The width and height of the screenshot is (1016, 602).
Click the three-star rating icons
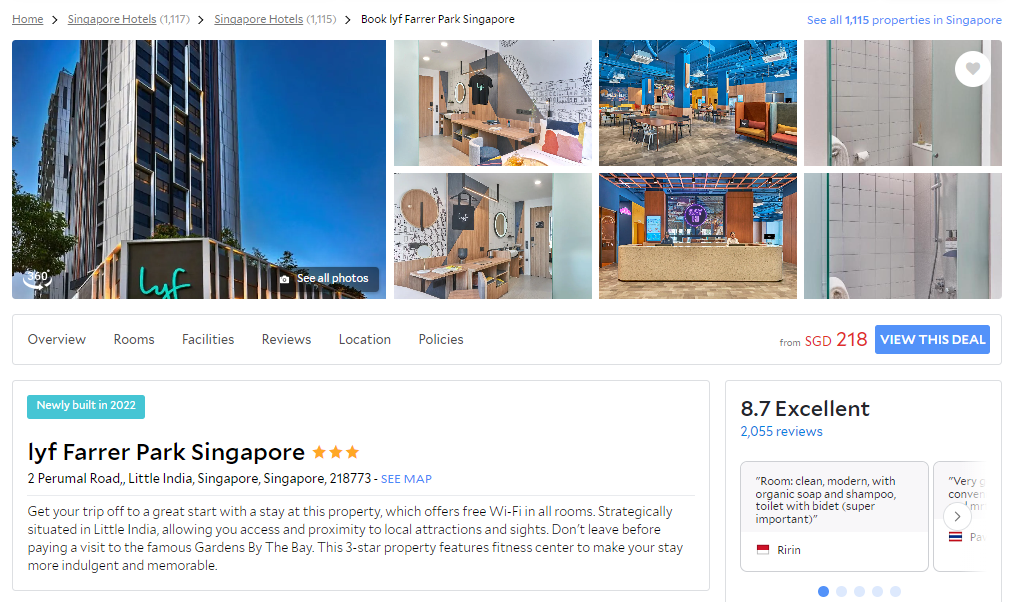click(x=336, y=452)
